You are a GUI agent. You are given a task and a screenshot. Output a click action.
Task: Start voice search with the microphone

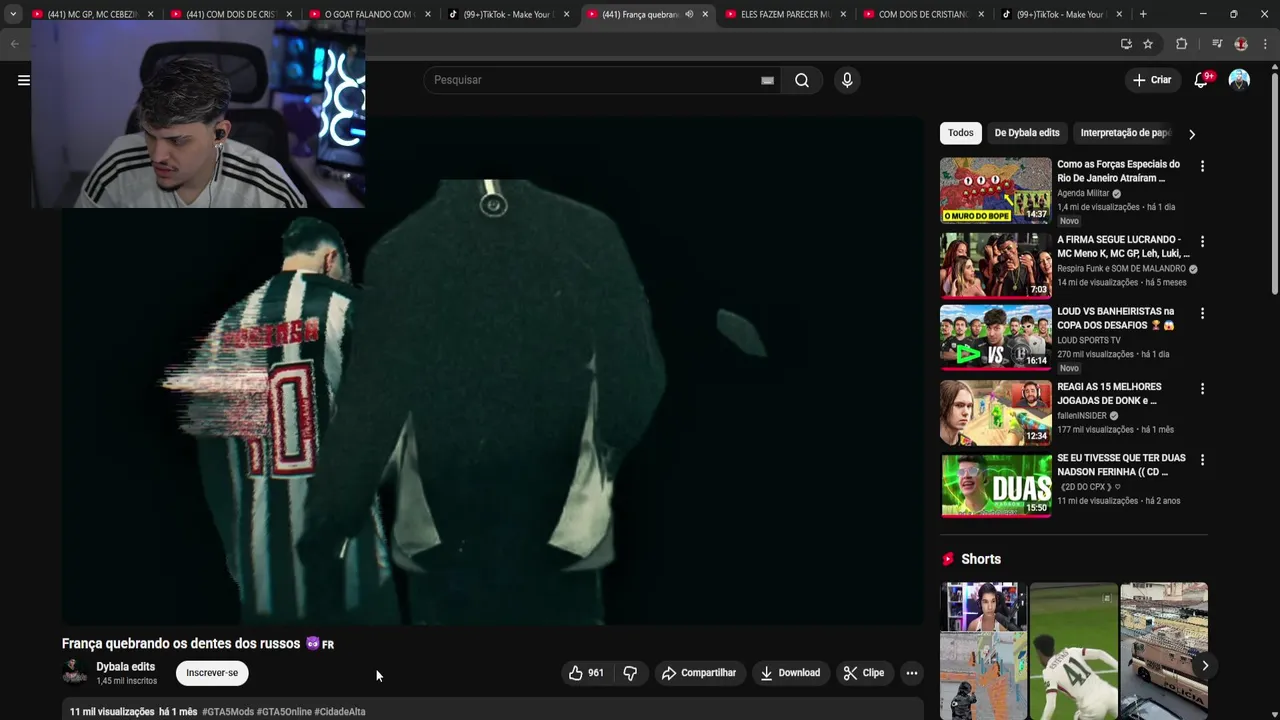coord(847,80)
